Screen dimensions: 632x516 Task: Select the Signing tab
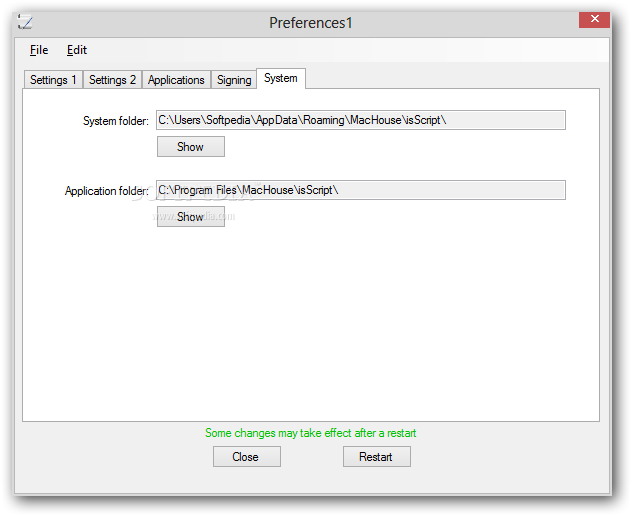coord(234,80)
